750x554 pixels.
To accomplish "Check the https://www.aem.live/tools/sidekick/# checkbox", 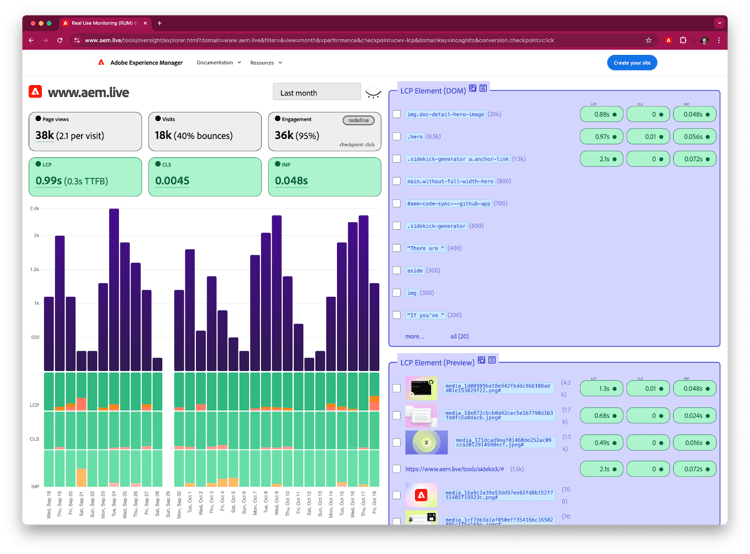I will (397, 469).
